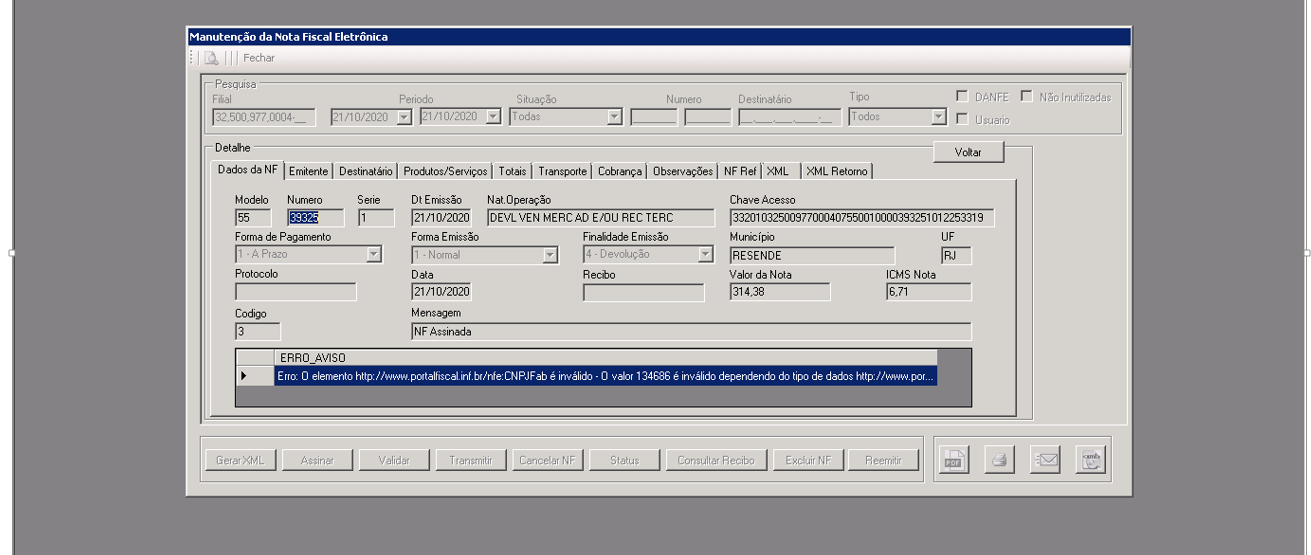
Task: Click the Serie field
Action: (x=376, y=217)
